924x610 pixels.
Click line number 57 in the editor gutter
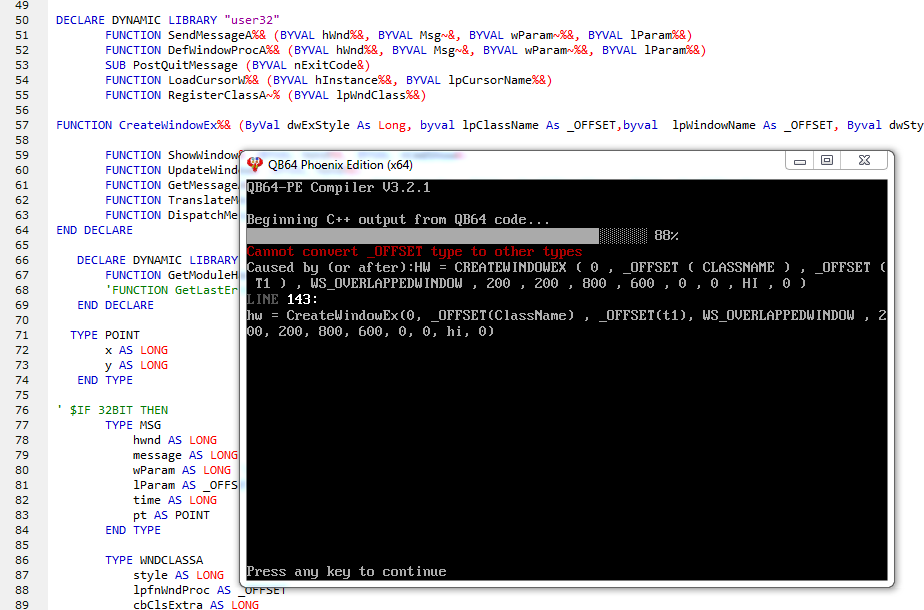(22, 125)
